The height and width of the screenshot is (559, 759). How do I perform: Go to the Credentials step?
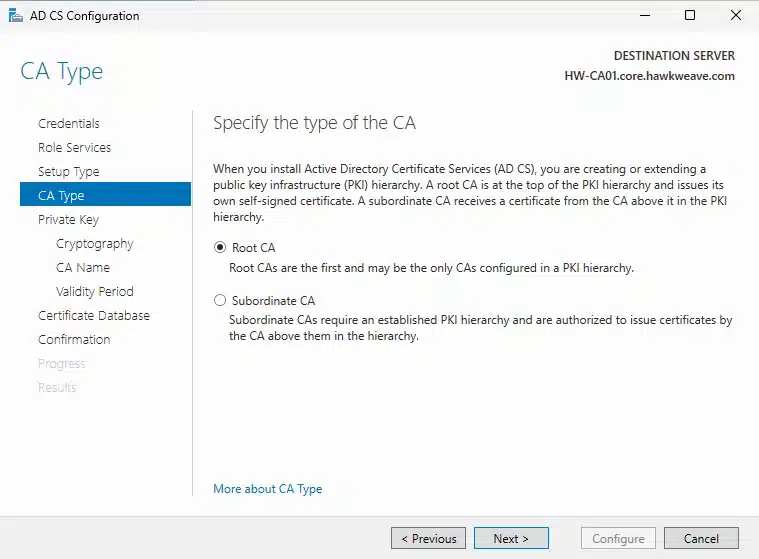click(69, 124)
